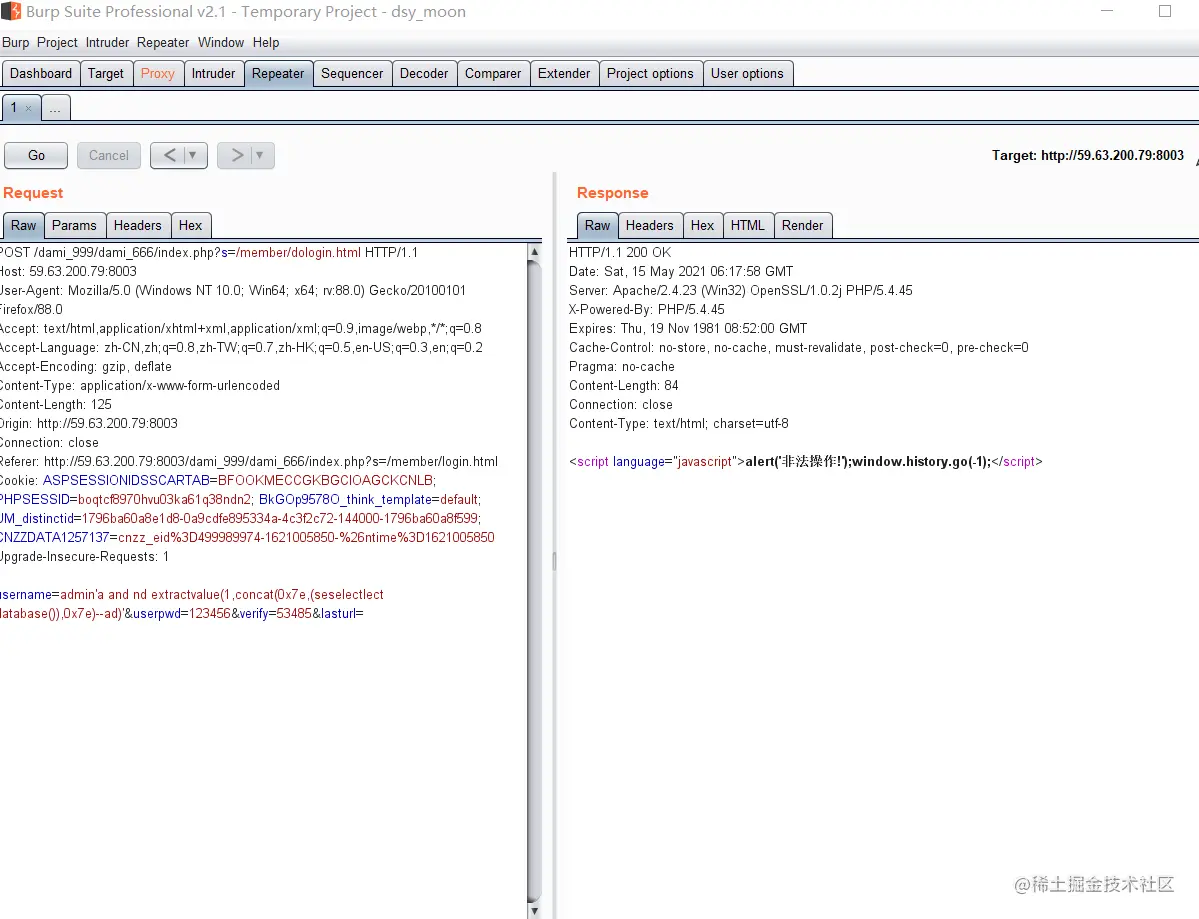Screen dimensions: 1199x919
Task: Switch to the Comparer tab
Action: point(492,73)
